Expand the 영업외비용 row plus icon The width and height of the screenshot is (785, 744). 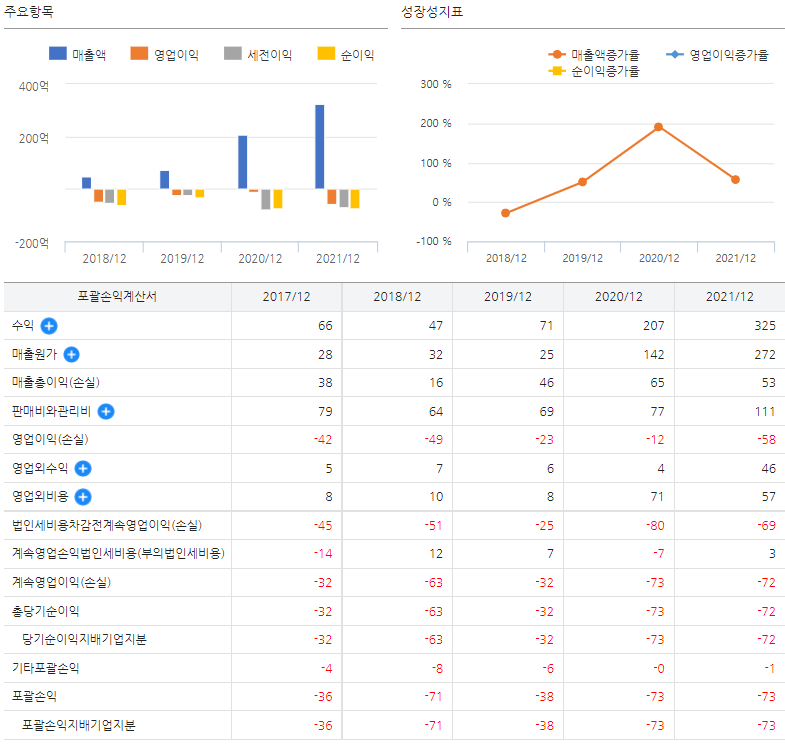click(83, 497)
